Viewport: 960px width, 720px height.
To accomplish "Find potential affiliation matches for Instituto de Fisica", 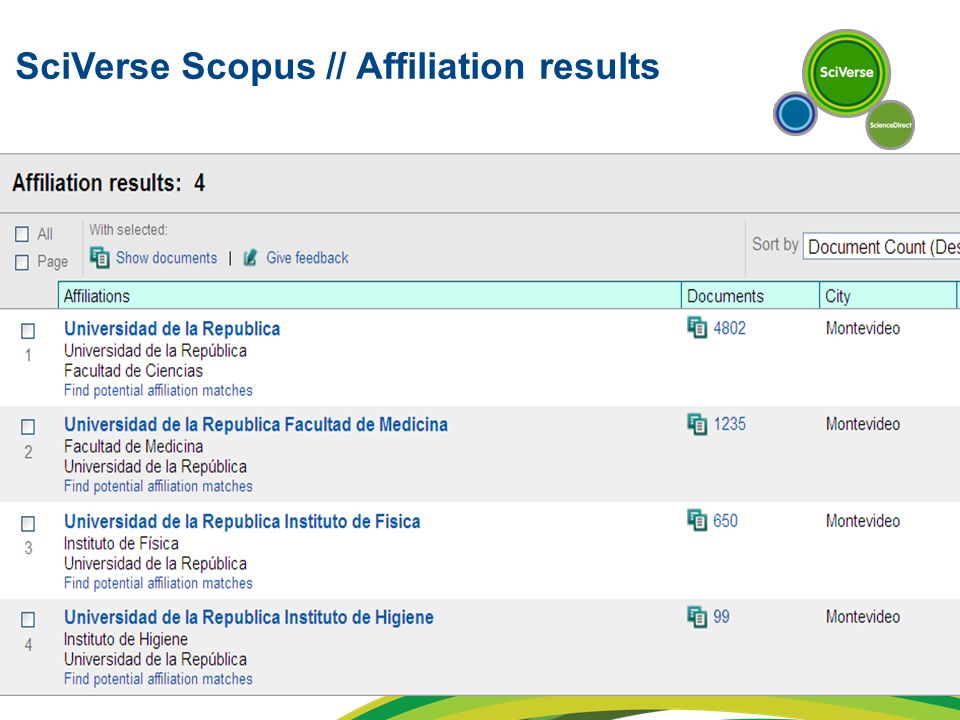I will (x=158, y=583).
